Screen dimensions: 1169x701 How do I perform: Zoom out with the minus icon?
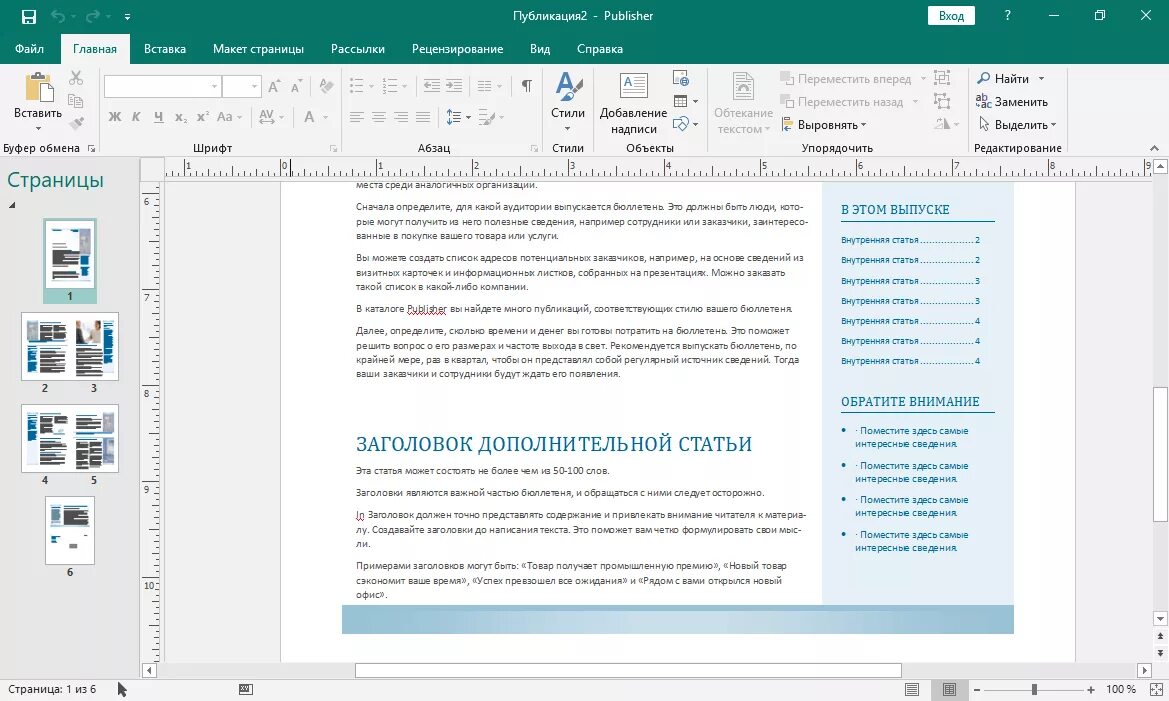pos(977,690)
